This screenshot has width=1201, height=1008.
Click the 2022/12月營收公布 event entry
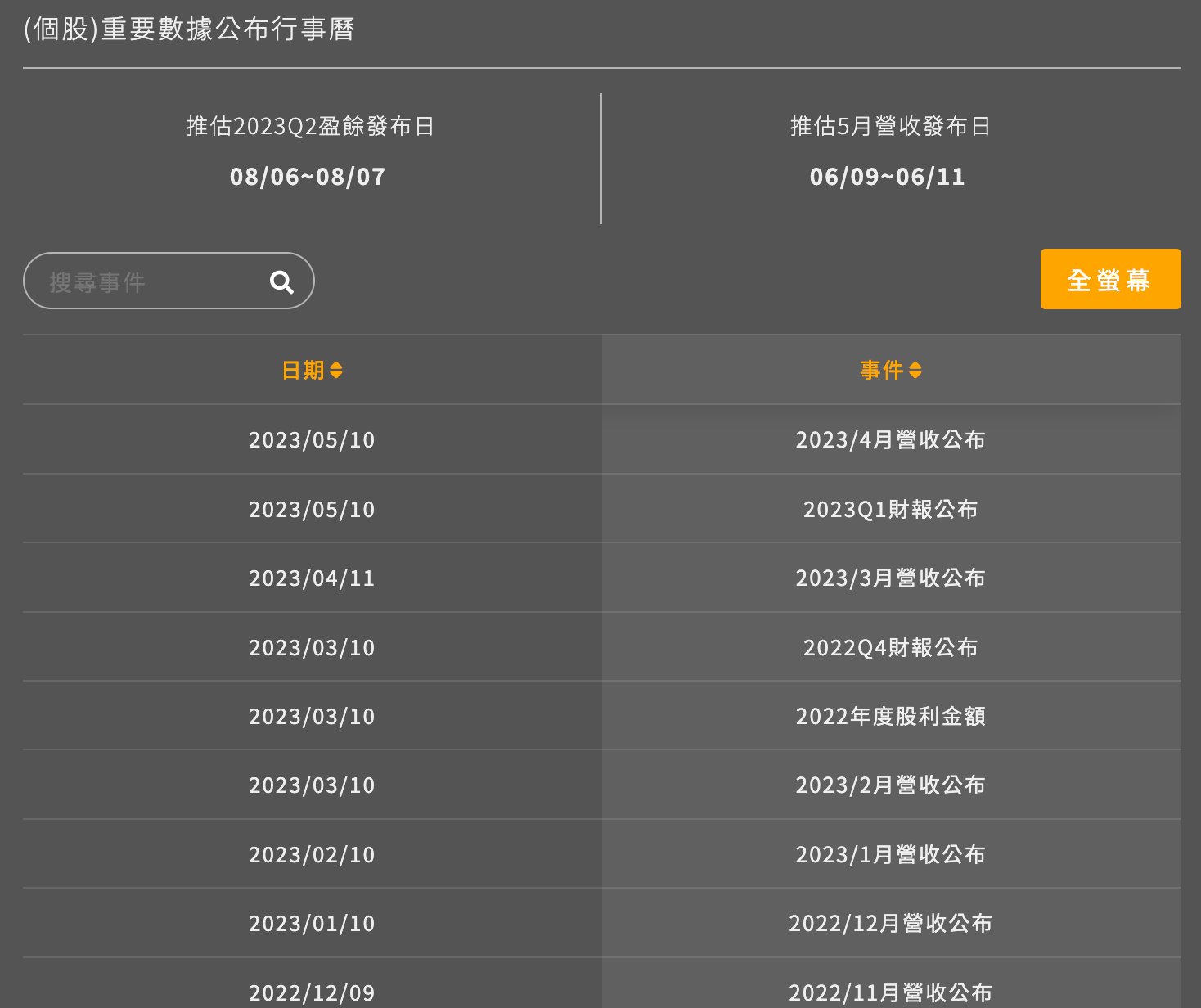[x=890, y=924]
